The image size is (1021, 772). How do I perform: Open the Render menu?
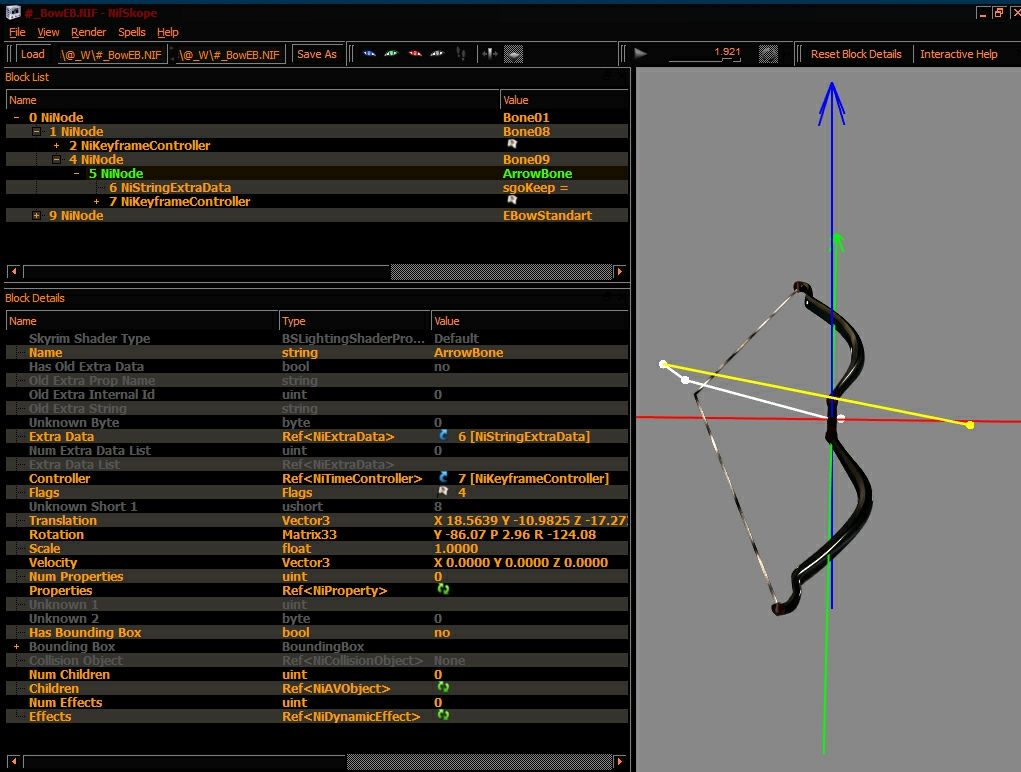[88, 32]
